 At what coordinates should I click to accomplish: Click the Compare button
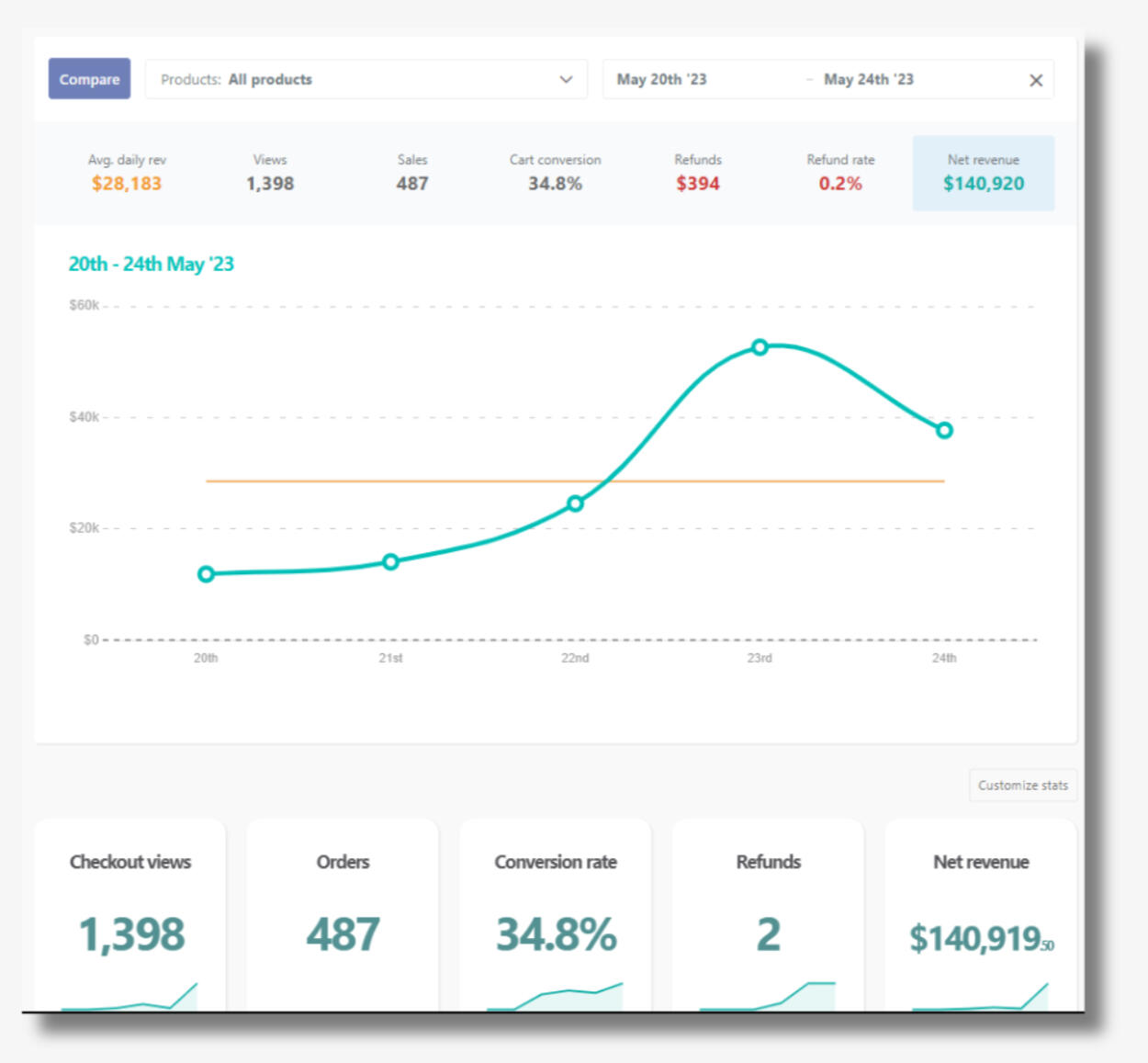89,79
